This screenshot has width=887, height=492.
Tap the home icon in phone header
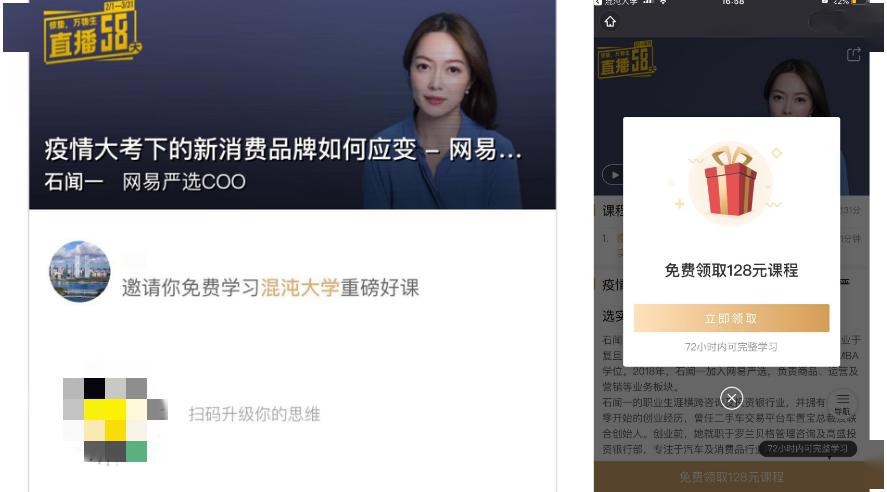click(x=610, y=21)
